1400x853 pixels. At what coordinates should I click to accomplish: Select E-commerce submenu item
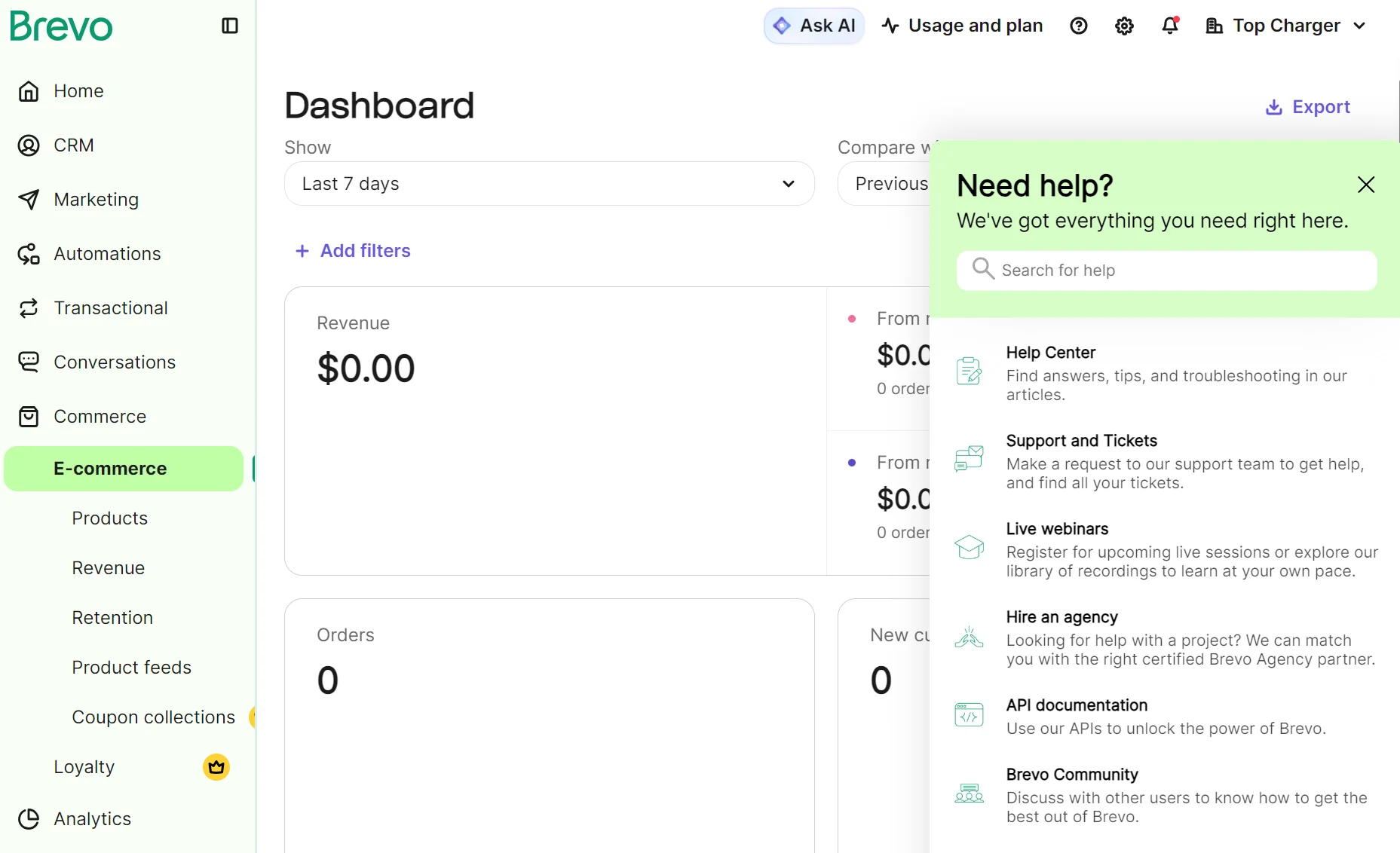pyautogui.click(x=124, y=469)
